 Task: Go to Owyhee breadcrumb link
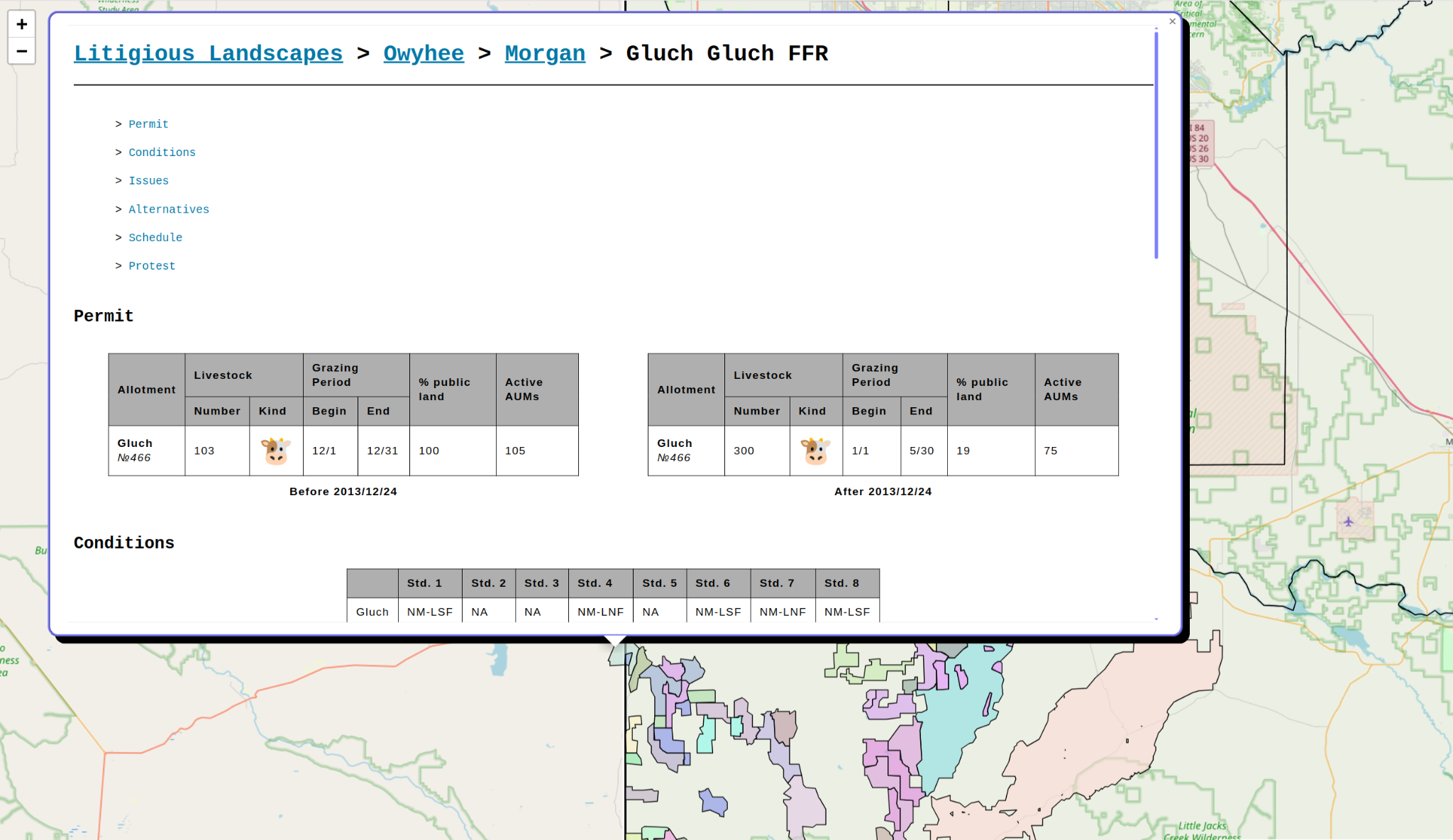424,54
